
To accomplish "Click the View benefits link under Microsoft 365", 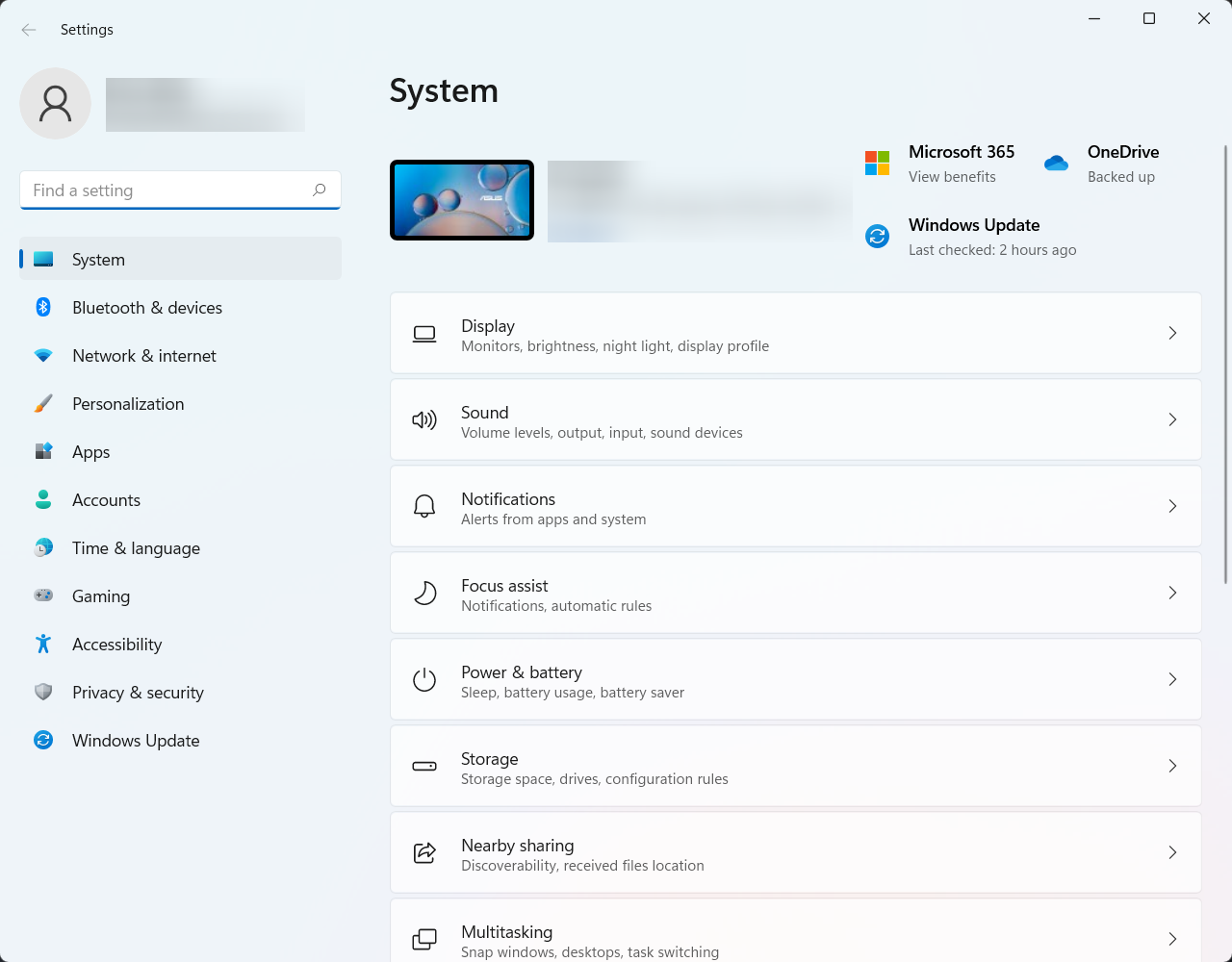I will (x=952, y=177).
